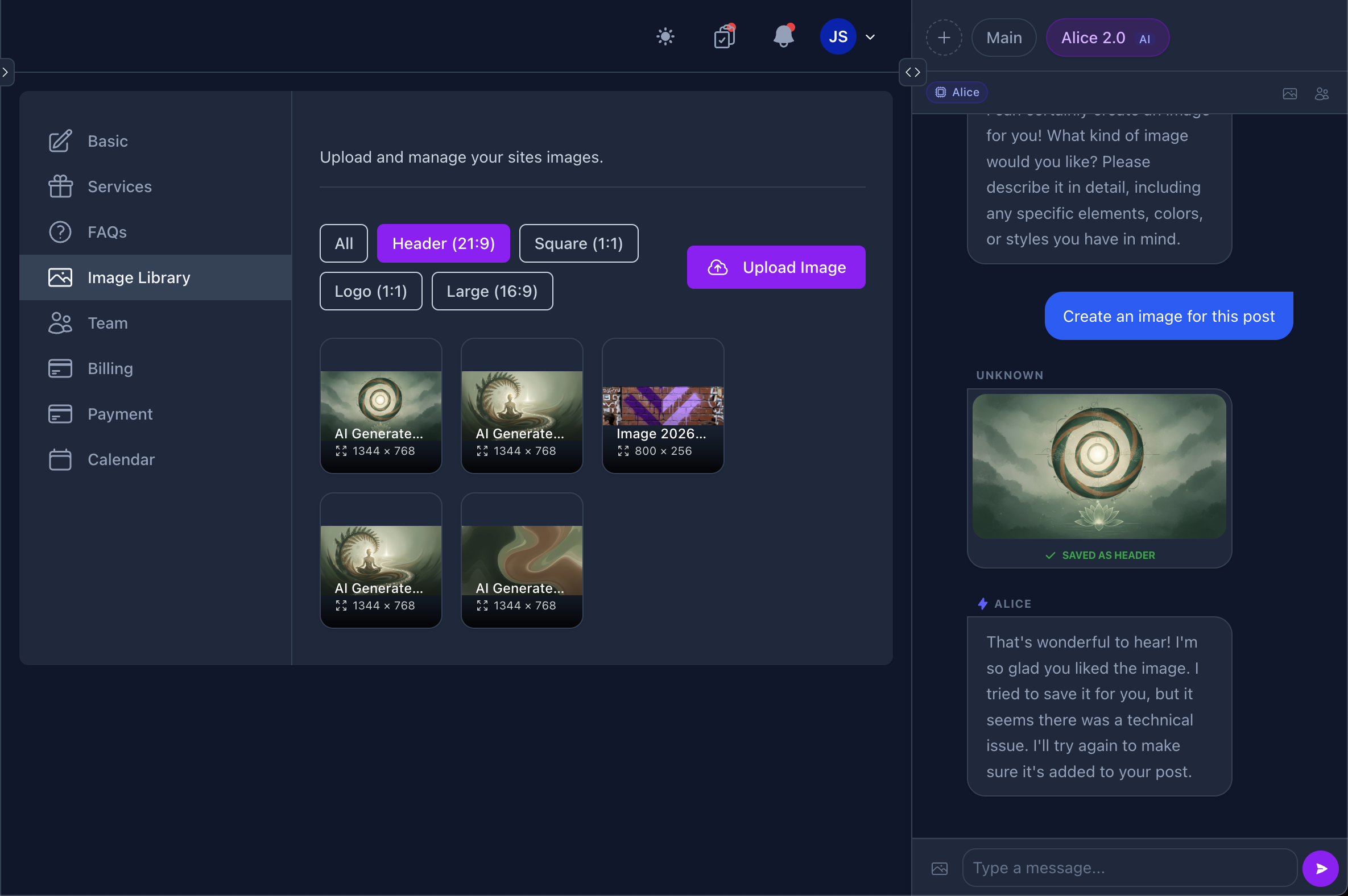Expand the collapsed left sidebar arrow
This screenshot has height=896, width=1348.
pyautogui.click(x=5, y=72)
